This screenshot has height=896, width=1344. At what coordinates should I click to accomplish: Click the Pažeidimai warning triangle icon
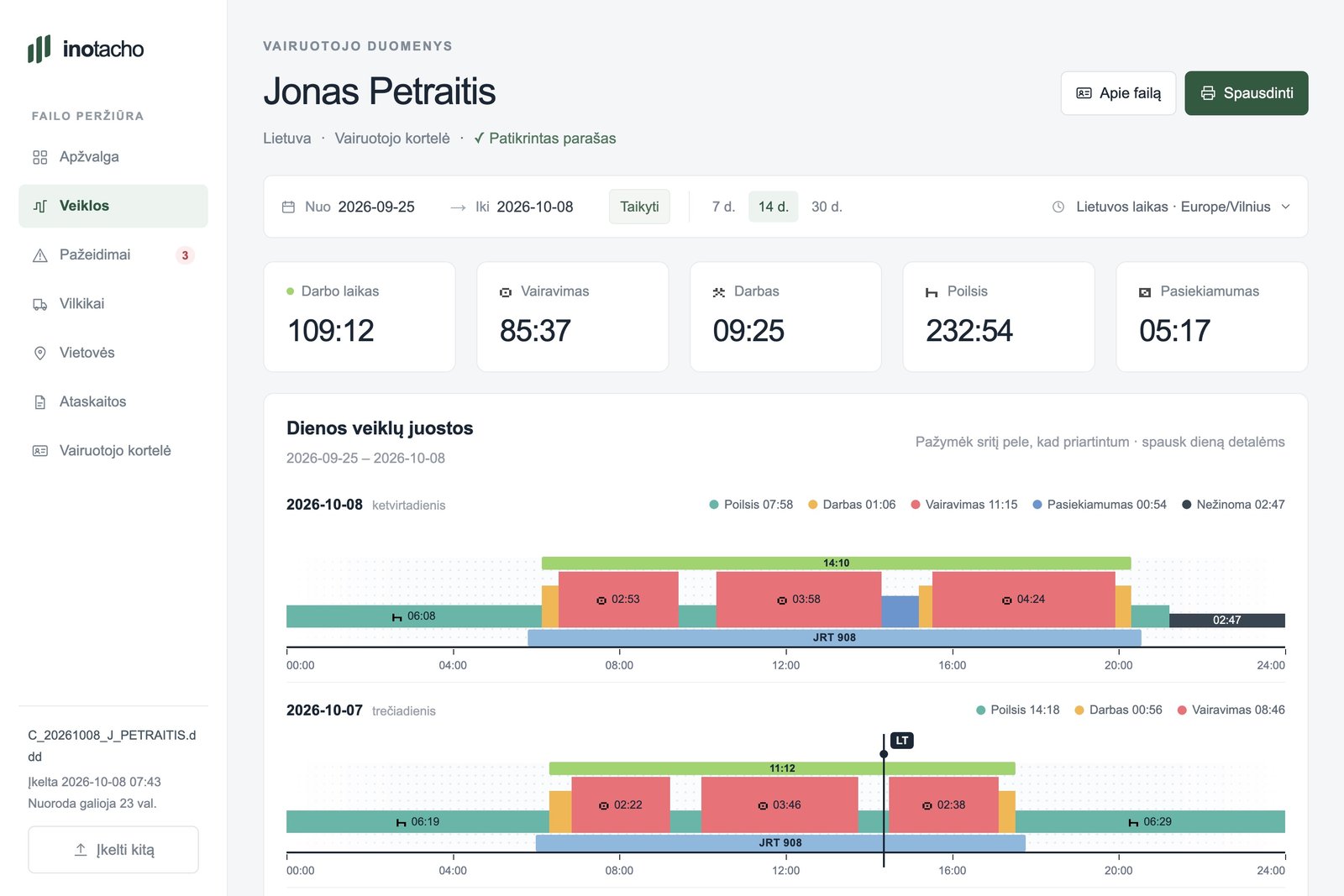(x=39, y=255)
